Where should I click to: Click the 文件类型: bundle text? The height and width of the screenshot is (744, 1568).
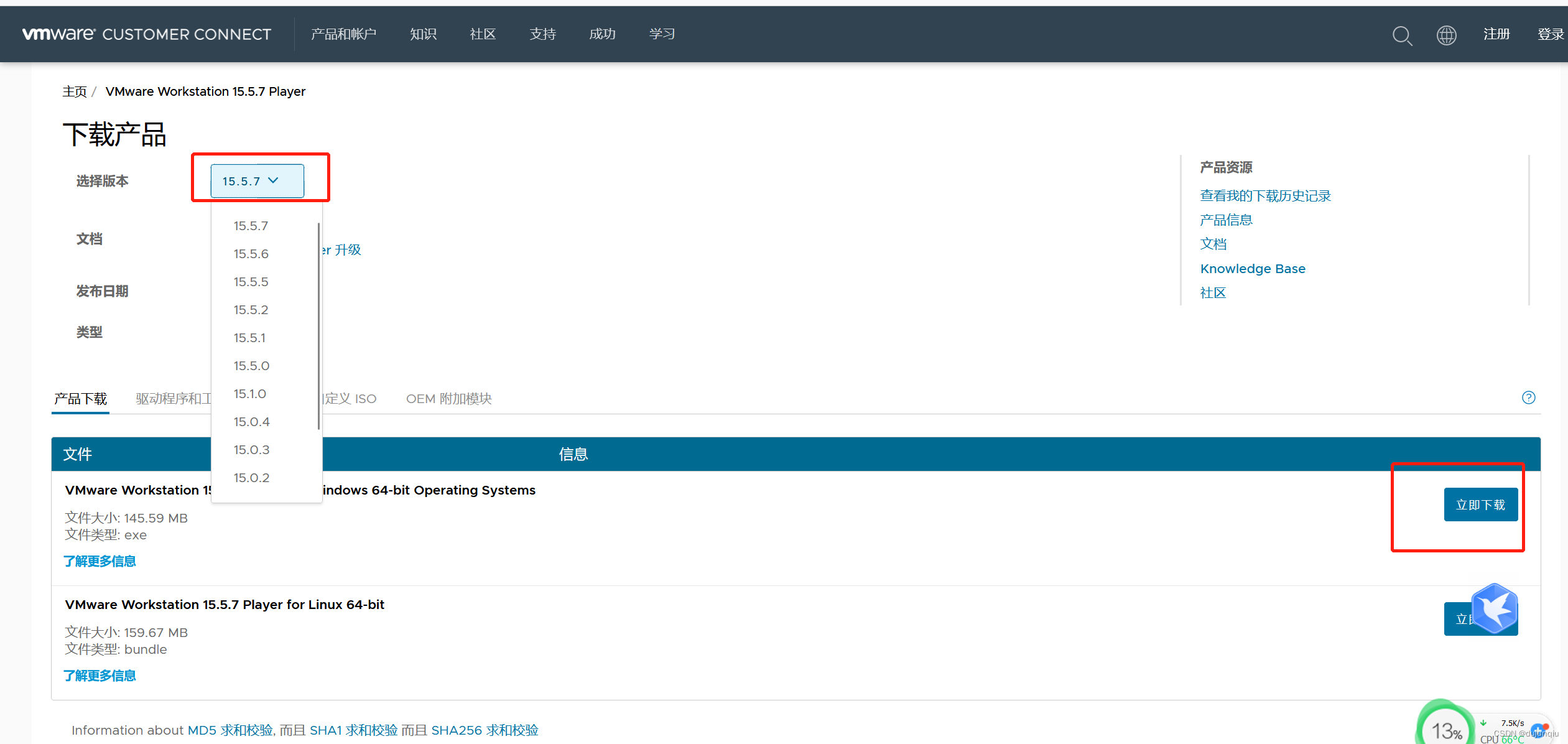click(116, 649)
